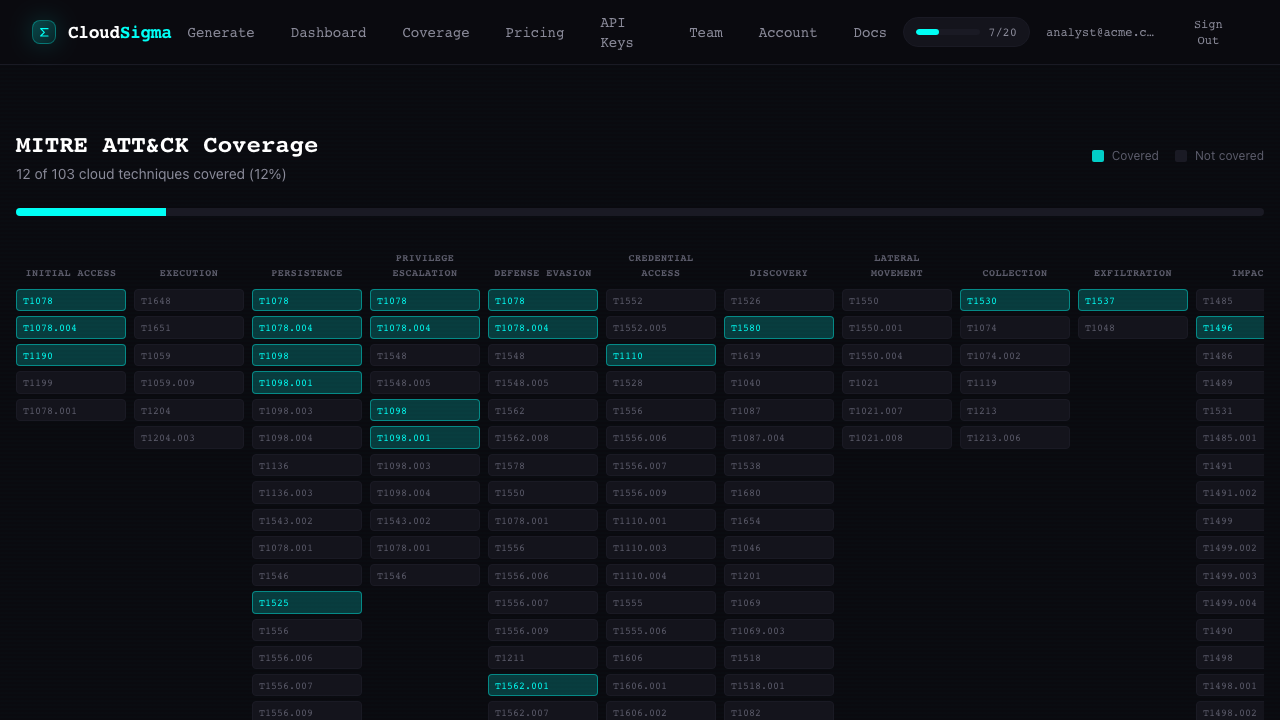Select T1580 in the Discovery column
Screen dimensions: 1280x720
coord(779,328)
